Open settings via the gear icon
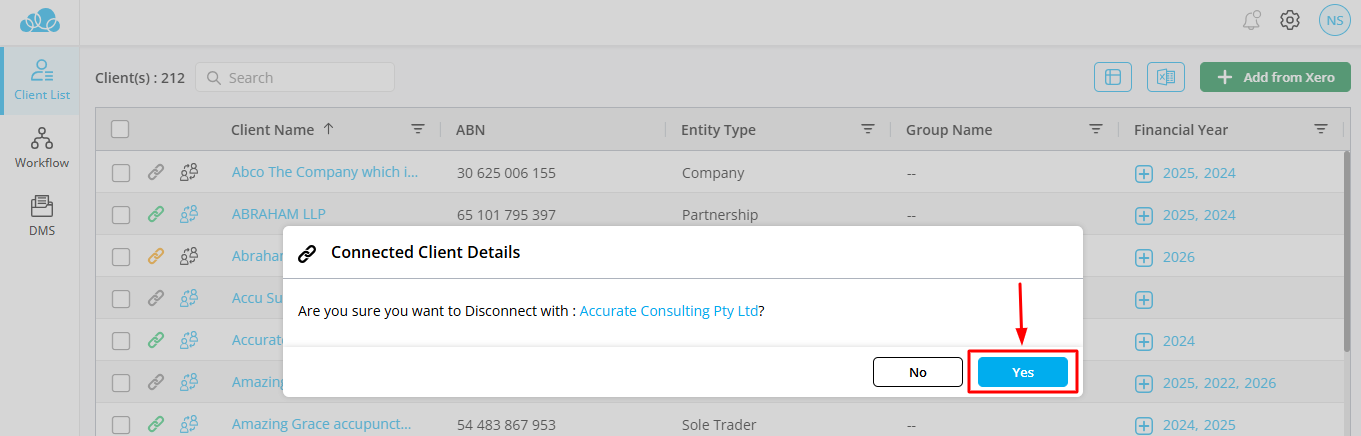 click(x=1290, y=20)
